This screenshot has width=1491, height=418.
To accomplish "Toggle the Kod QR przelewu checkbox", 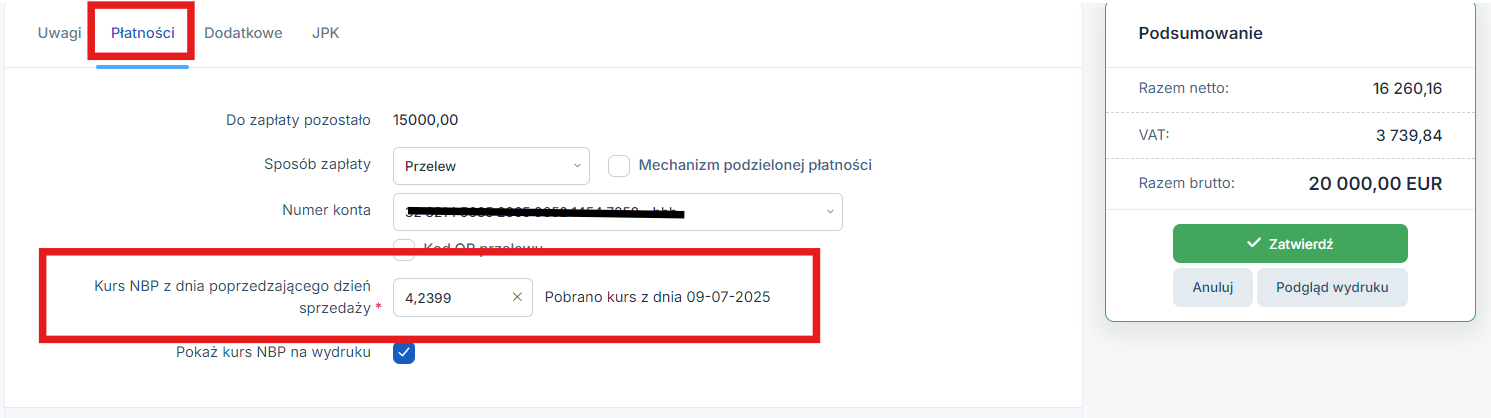I will pos(404,248).
